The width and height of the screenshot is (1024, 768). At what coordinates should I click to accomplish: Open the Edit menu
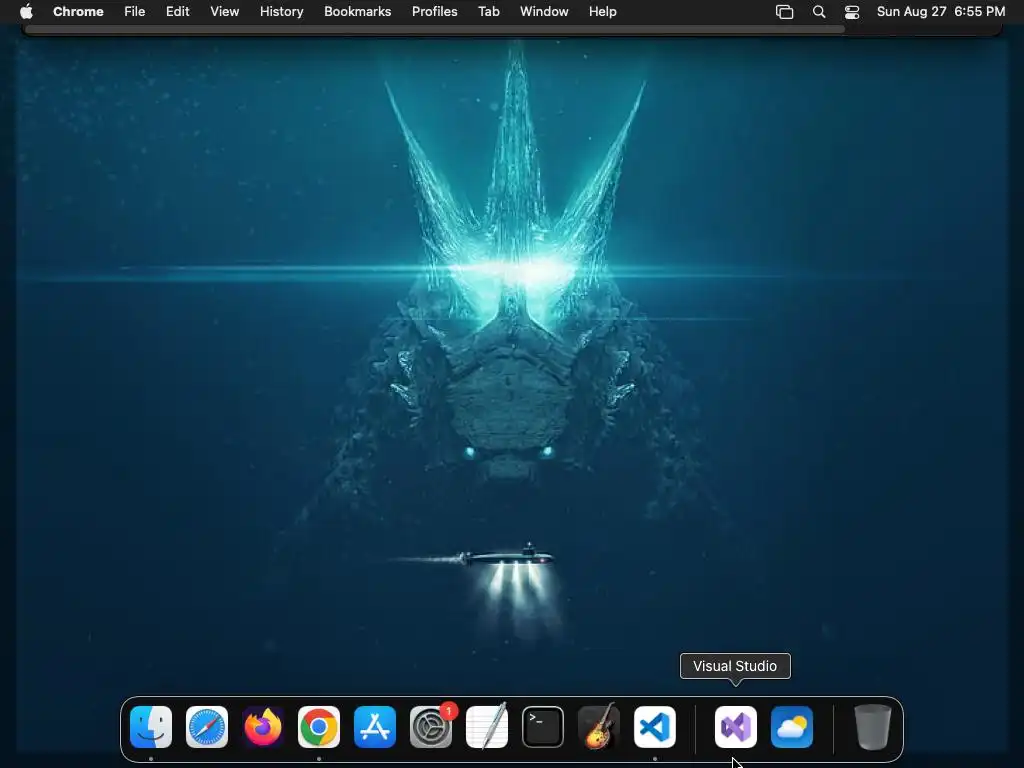click(178, 12)
